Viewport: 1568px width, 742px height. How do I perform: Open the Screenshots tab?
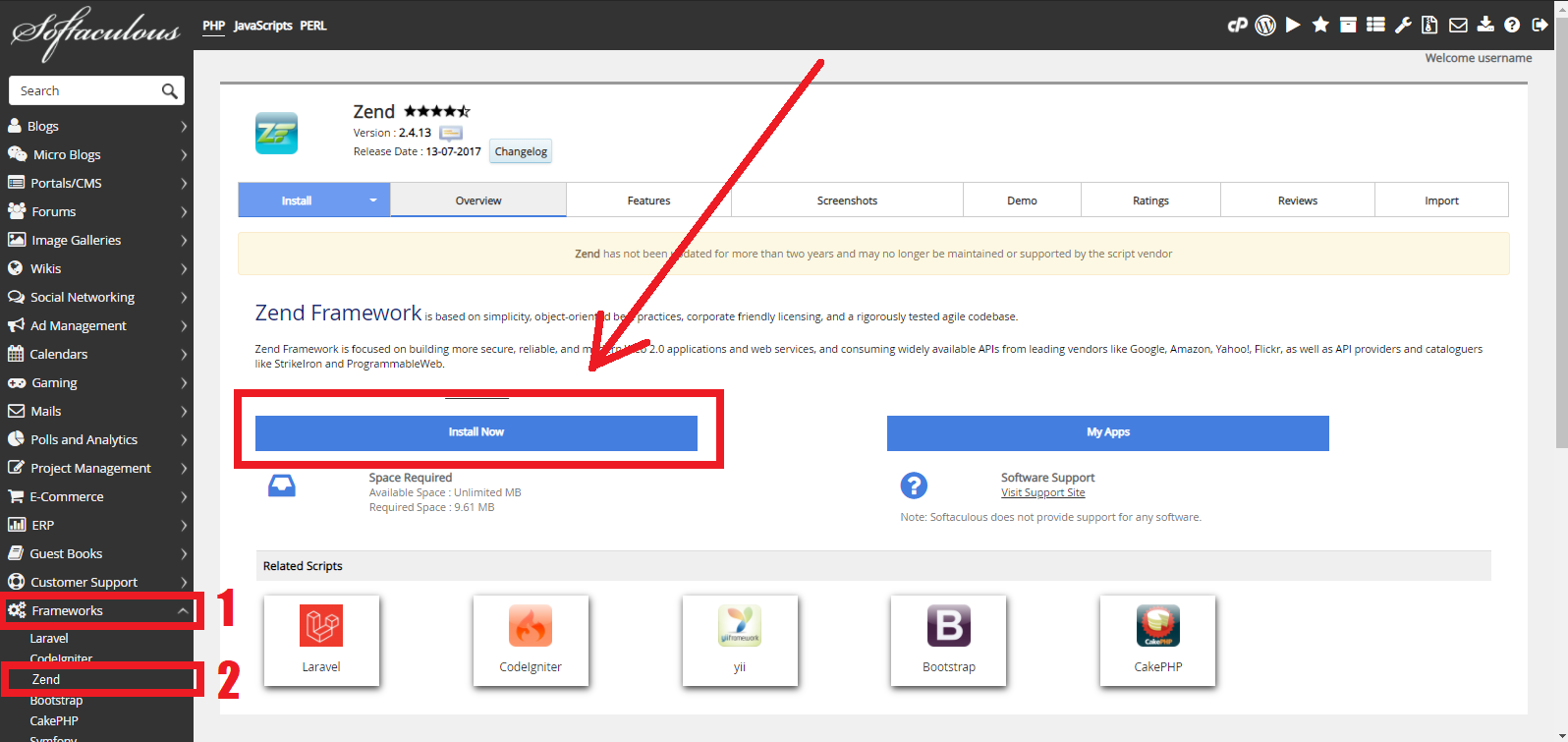point(847,200)
